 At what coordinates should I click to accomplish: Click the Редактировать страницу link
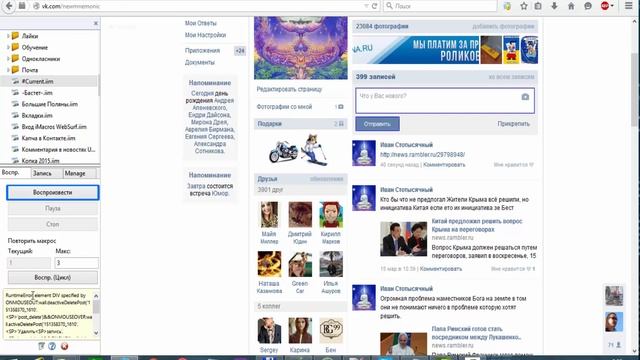click(289, 89)
